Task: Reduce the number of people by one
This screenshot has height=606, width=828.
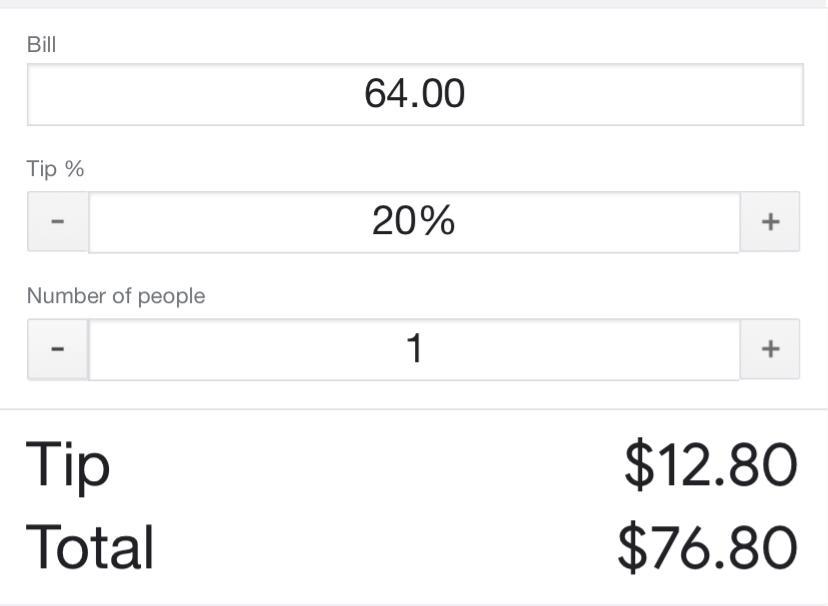Action: [x=58, y=348]
